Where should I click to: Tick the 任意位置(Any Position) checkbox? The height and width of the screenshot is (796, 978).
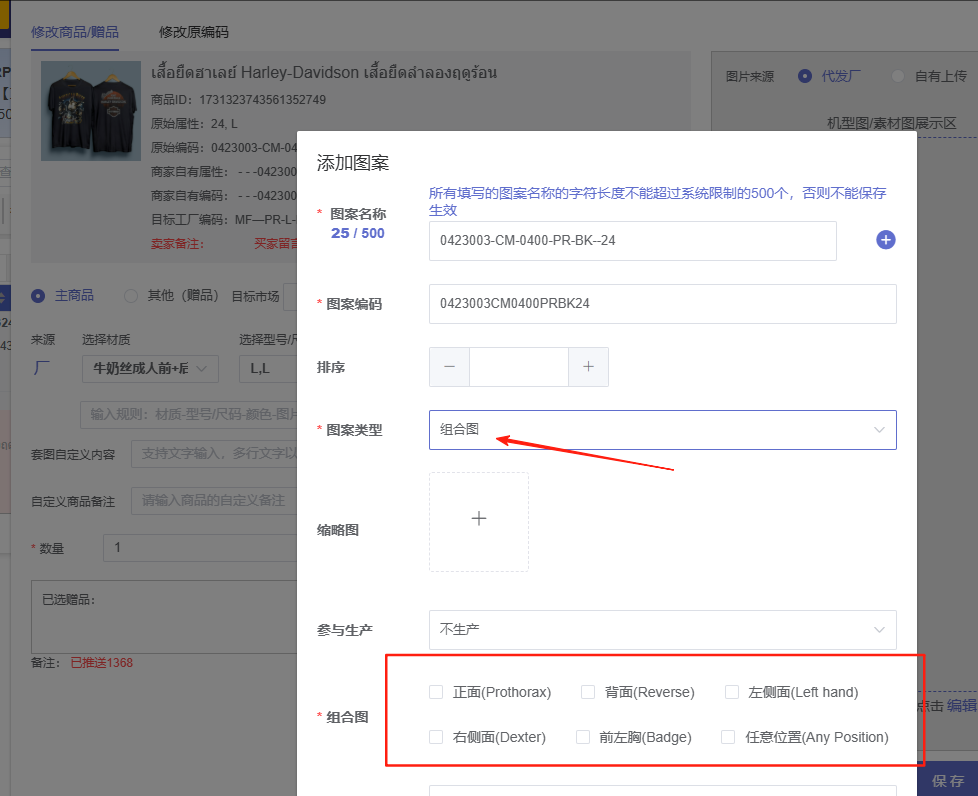click(729, 737)
